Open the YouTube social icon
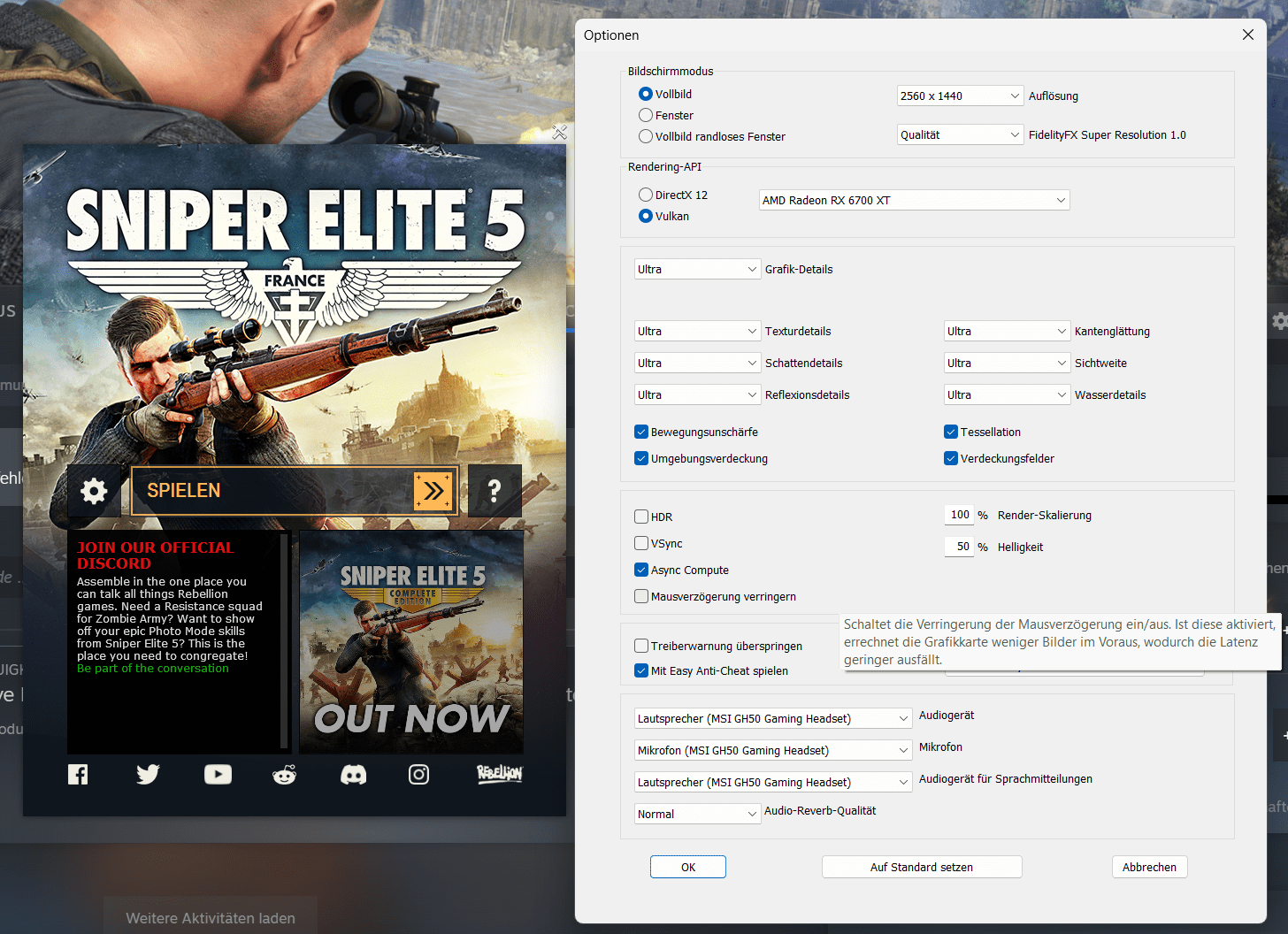1288x934 pixels. point(218,775)
